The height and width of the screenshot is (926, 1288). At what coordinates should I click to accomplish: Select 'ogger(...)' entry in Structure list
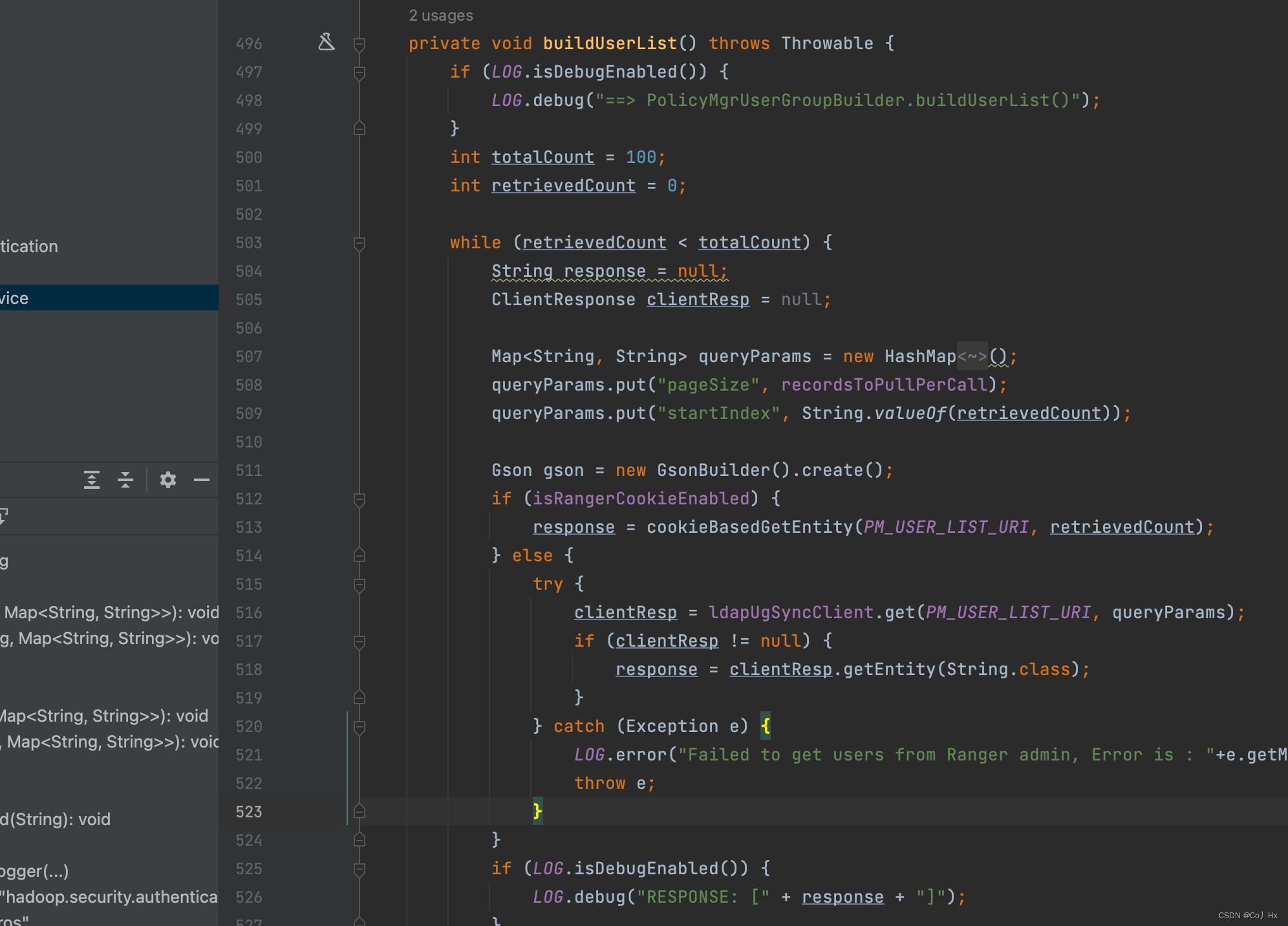pyautogui.click(x=34, y=871)
